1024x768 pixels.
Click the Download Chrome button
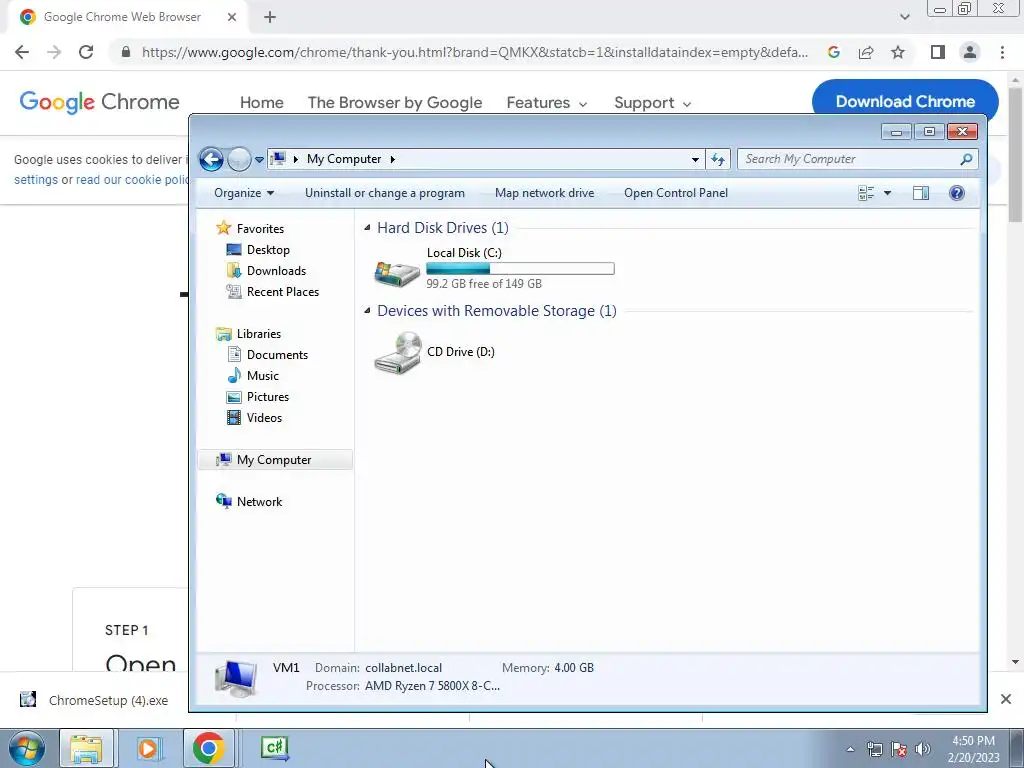pos(905,101)
